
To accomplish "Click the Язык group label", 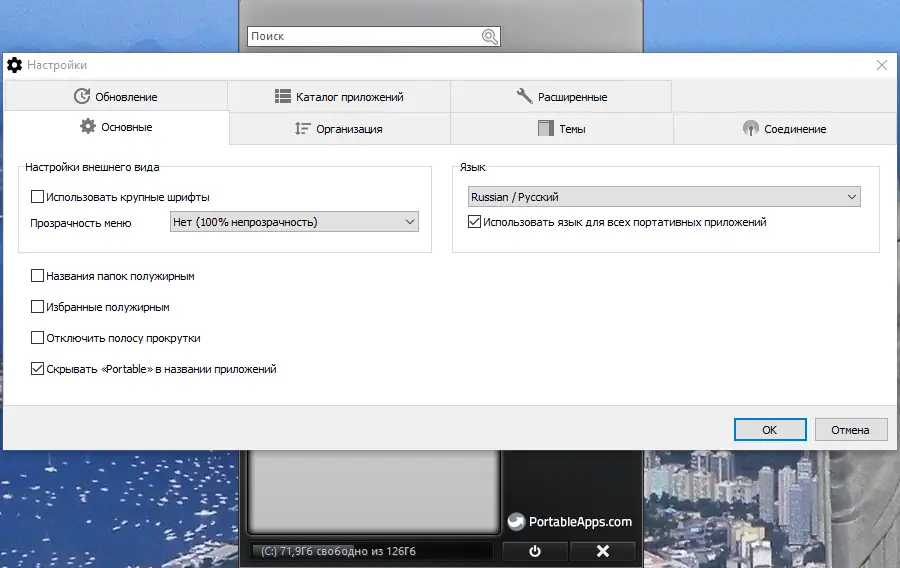I will (472, 167).
